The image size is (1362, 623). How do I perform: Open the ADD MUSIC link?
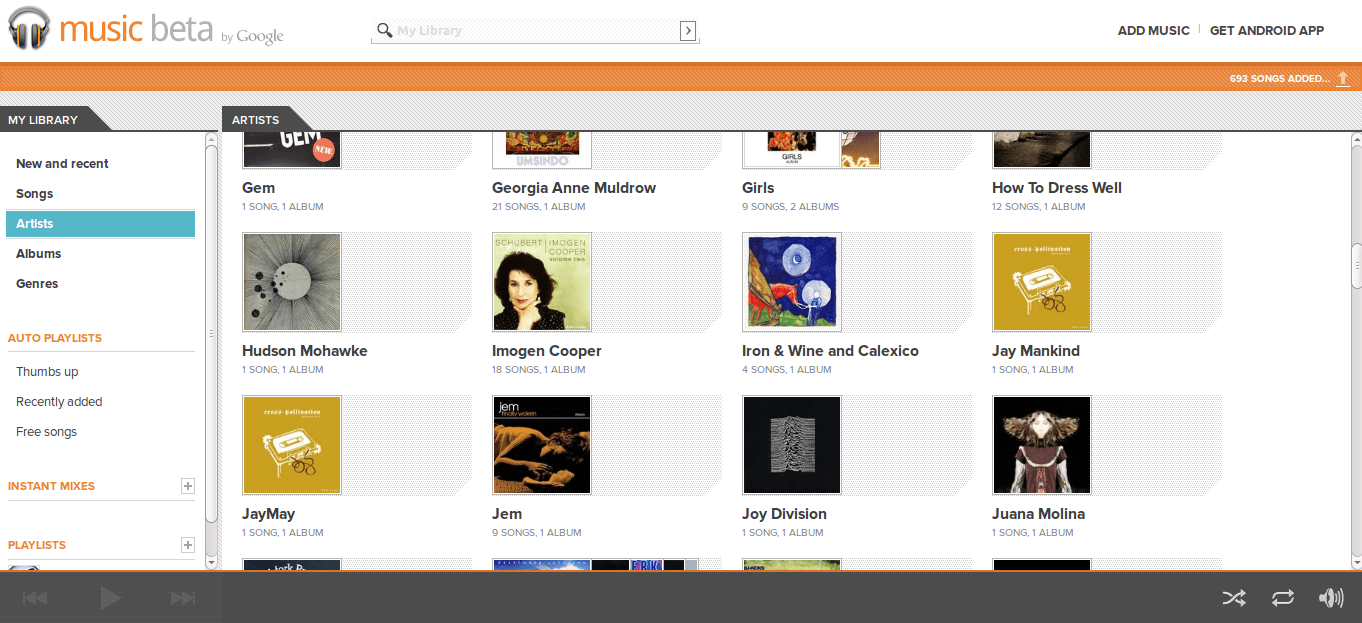pos(1153,31)
